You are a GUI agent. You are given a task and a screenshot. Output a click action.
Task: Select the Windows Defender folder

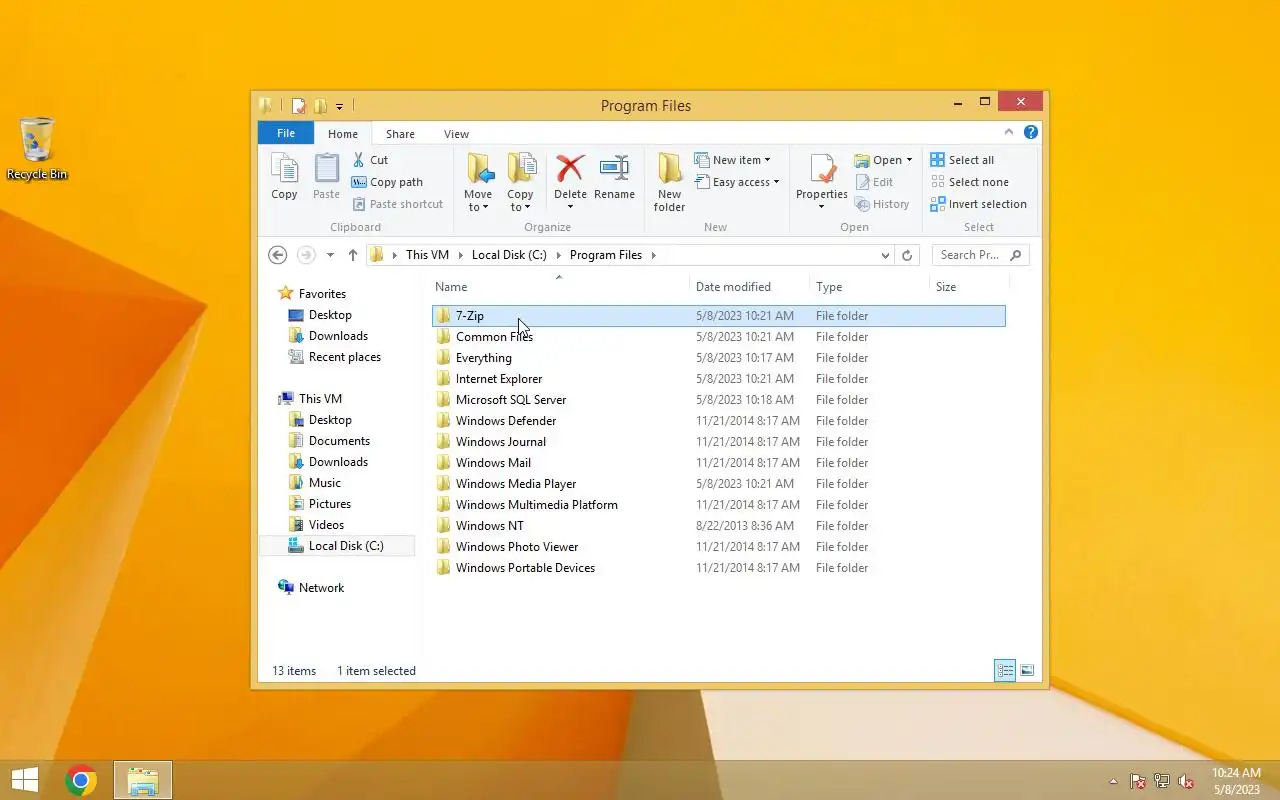pos(718,421)
